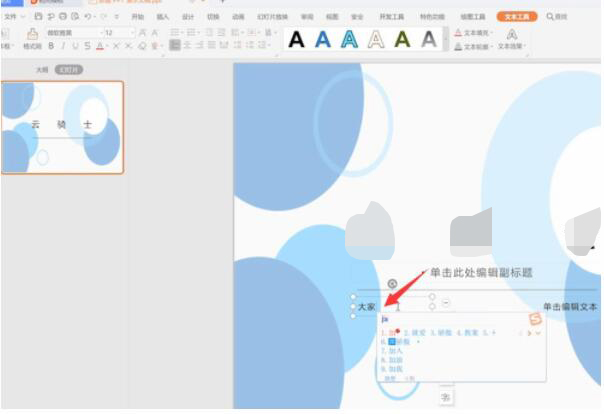This screenshot has width=604, height=414.
Task: Switch to the 切换 ribbon tab
Action: tap(213, 17)
